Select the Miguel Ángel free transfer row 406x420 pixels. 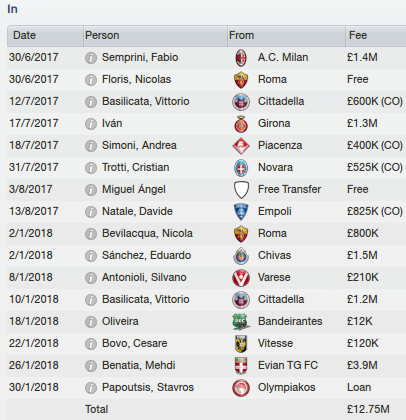tap(207, 190)
